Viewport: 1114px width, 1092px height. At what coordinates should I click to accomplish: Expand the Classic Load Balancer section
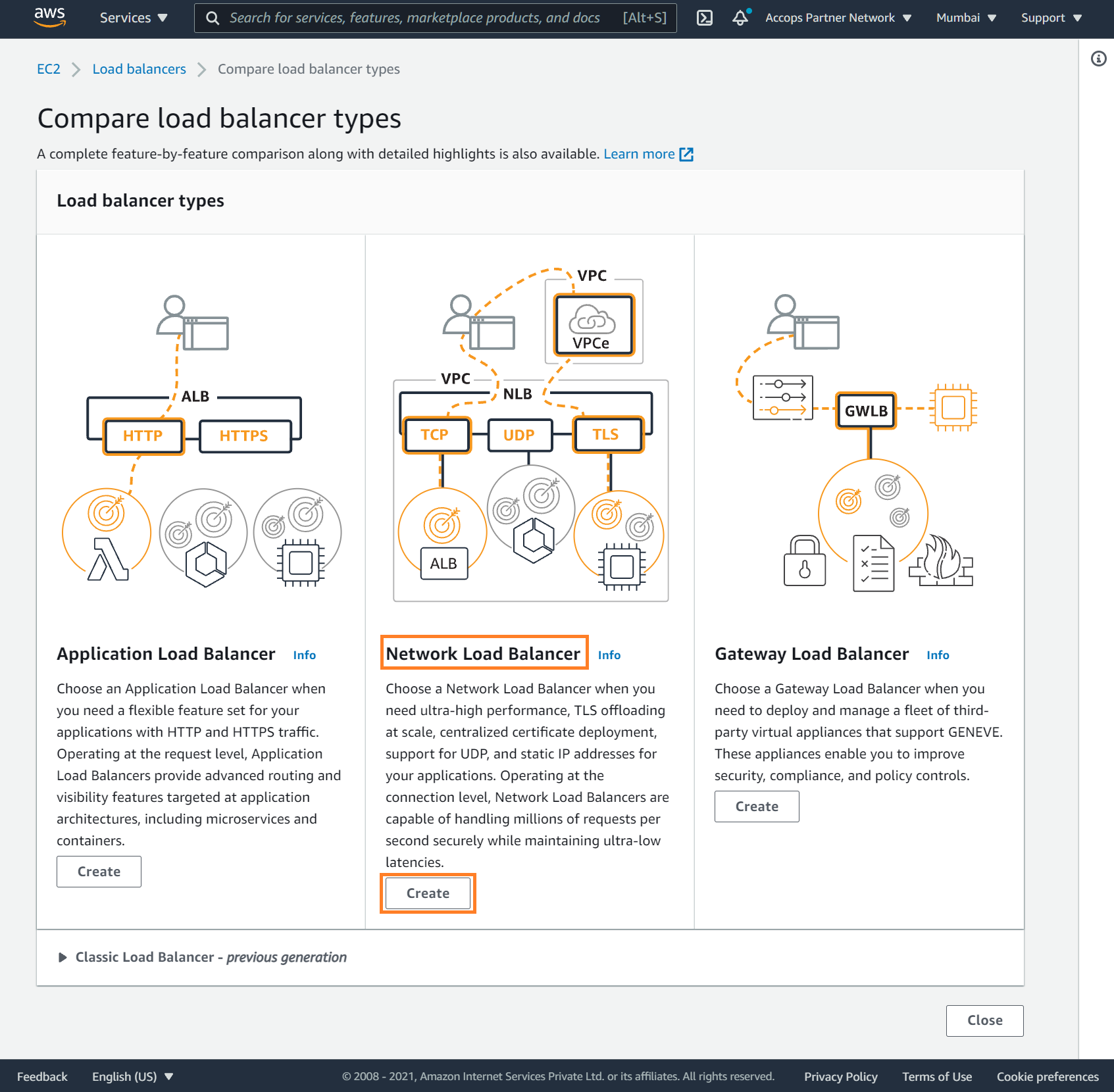click(x=203, y=957)
